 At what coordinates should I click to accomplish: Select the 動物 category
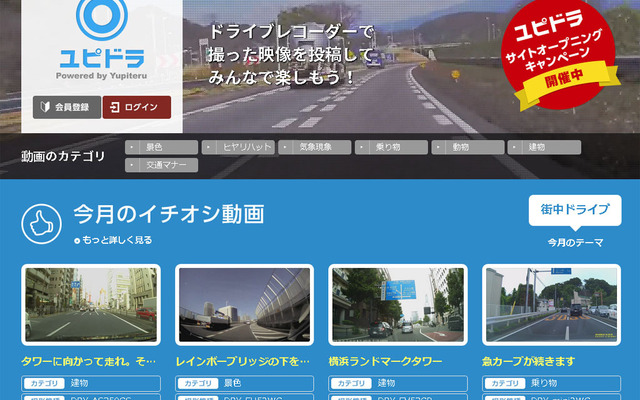[468, 147]
